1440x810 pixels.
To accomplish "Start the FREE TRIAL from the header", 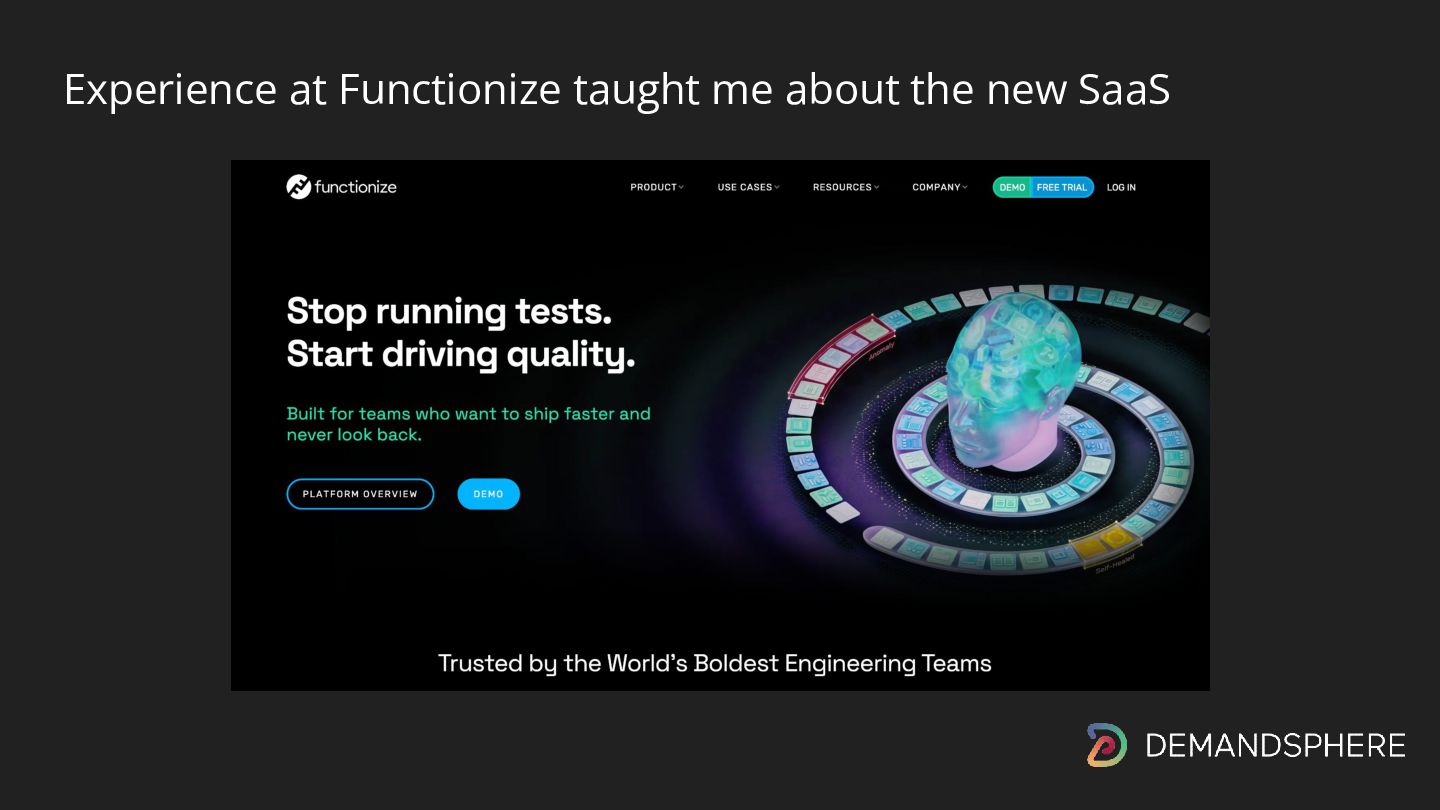I will tap(1062, 187).
